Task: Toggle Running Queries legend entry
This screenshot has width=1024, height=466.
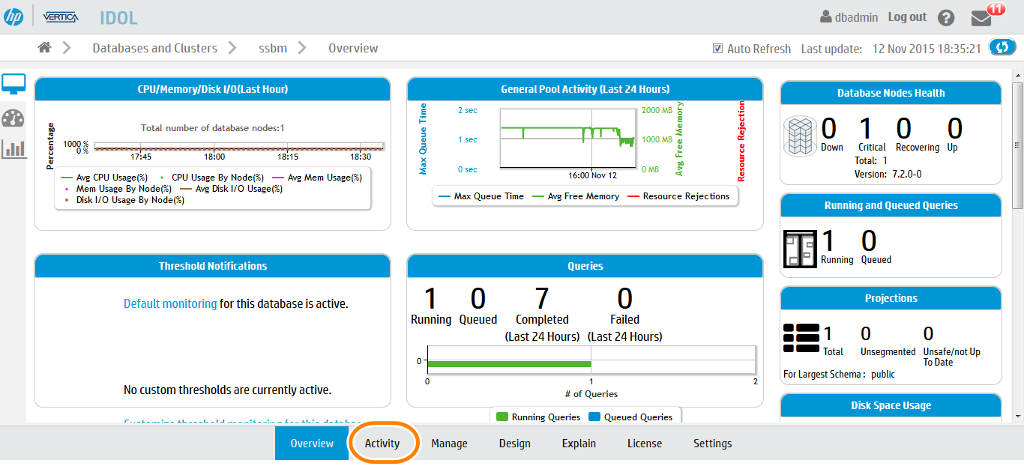Action: [x=531, y=417]
